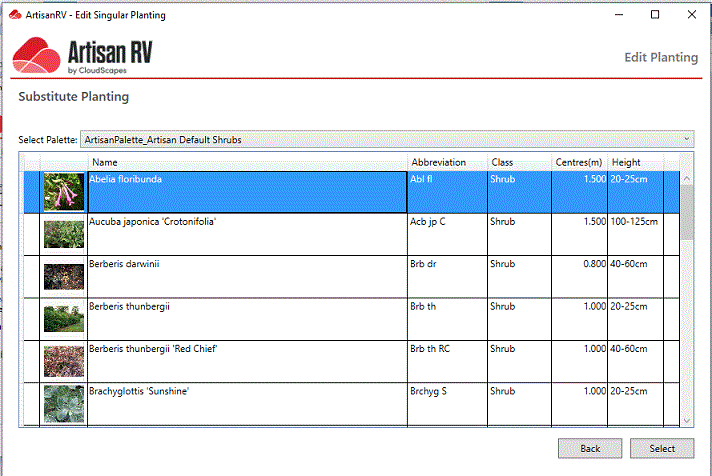Pick the Berberis thunbergii 'Red Chief' thumbnail
This screenshot has height=476, width=712.
(64, 361)
